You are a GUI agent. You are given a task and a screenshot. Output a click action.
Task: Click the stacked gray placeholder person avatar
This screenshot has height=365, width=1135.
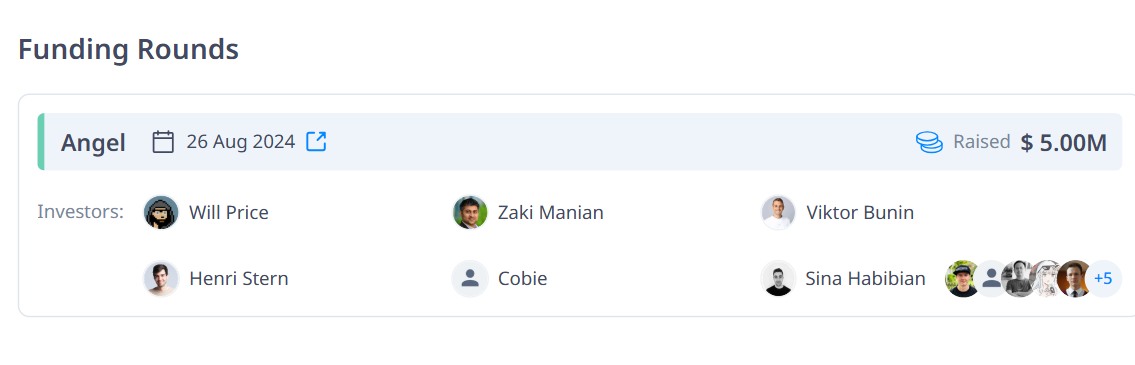pyautogui.click(x=990, y=279)
